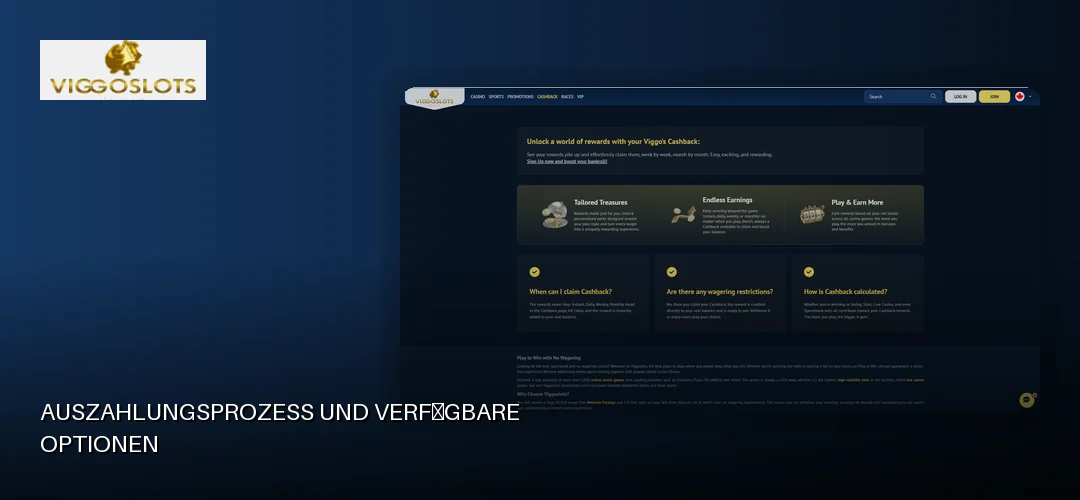Expand the language dropdown arrow
This screenshot has height=500, width=1080.
tap(1030, 97)
